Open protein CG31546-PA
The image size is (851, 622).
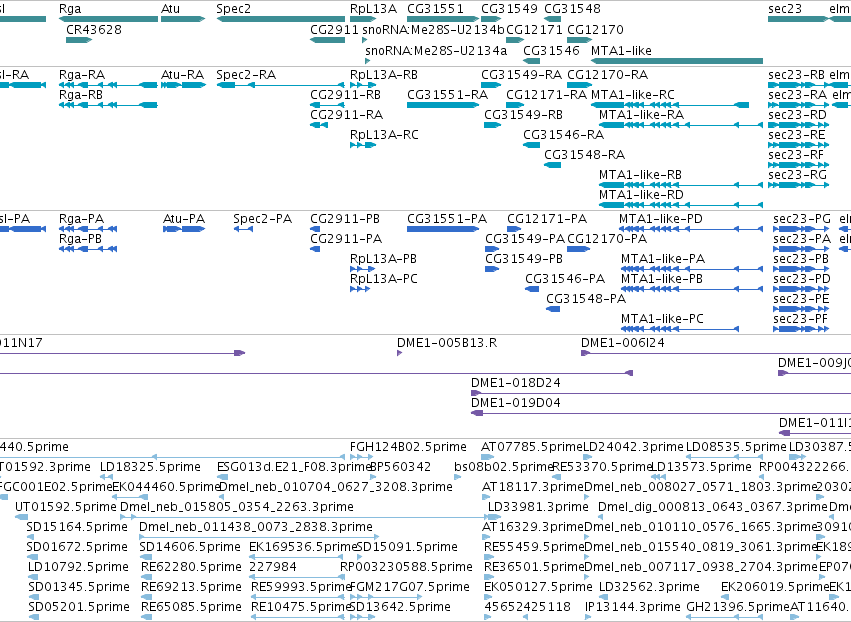(532, 289)
